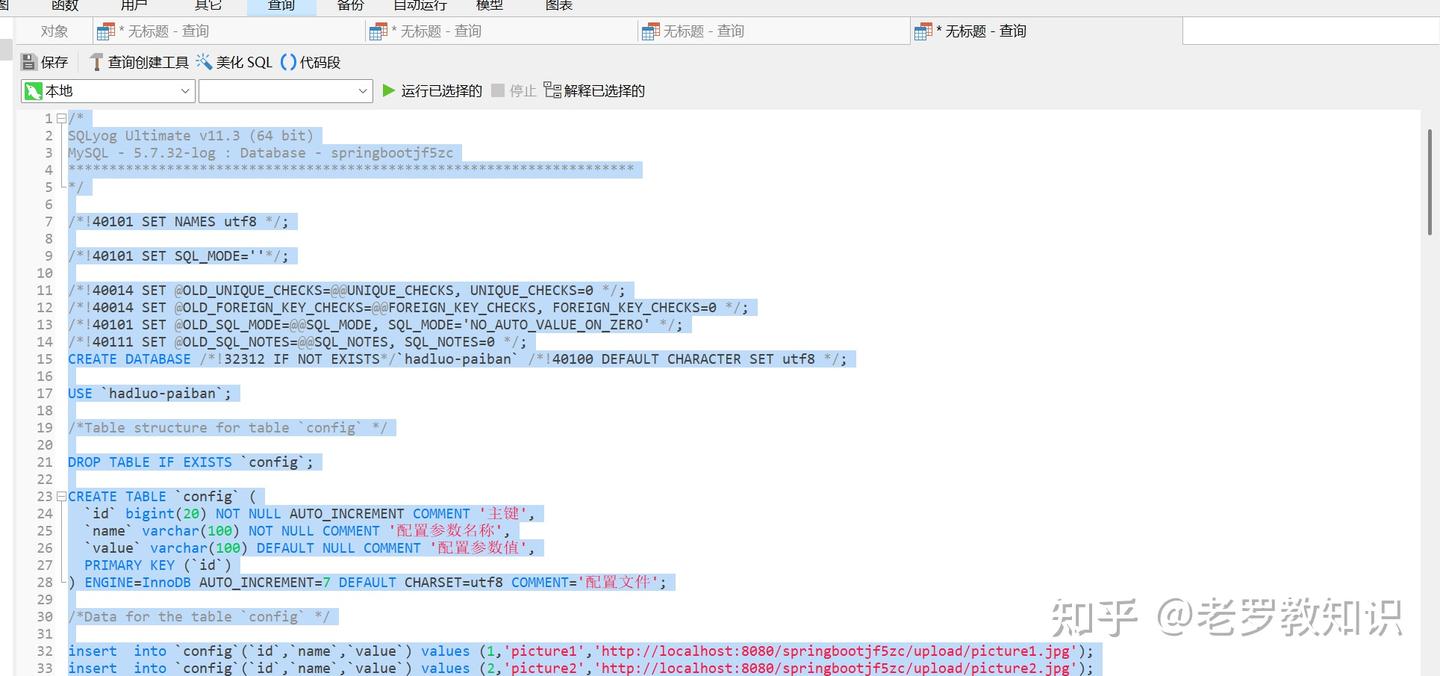Click the USE `hadluo-paiban` statement
Screen dimensions: 1440x676
[x=149, y=393]
